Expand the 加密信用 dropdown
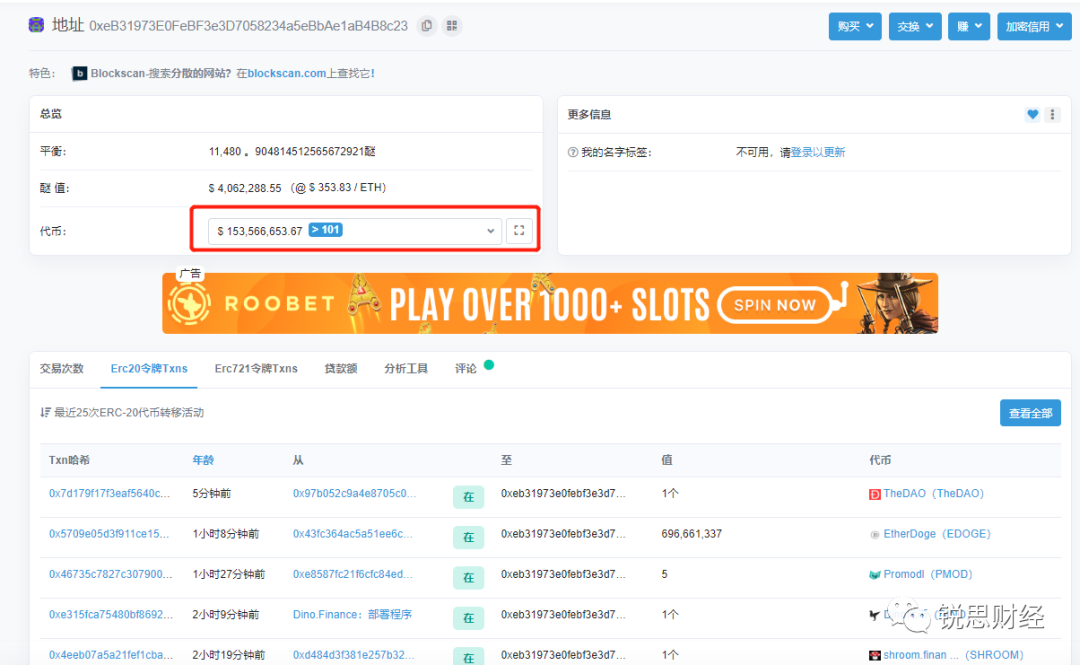This screenshot has height=665, width=1080. [1034, 27]
